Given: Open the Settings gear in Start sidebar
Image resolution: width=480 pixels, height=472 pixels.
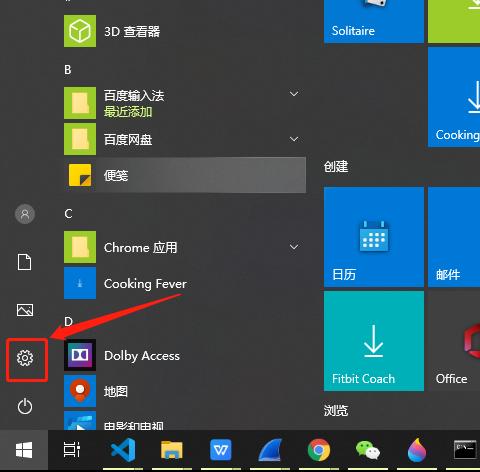Looking at the screenshot, I should (x=25, y=358).
